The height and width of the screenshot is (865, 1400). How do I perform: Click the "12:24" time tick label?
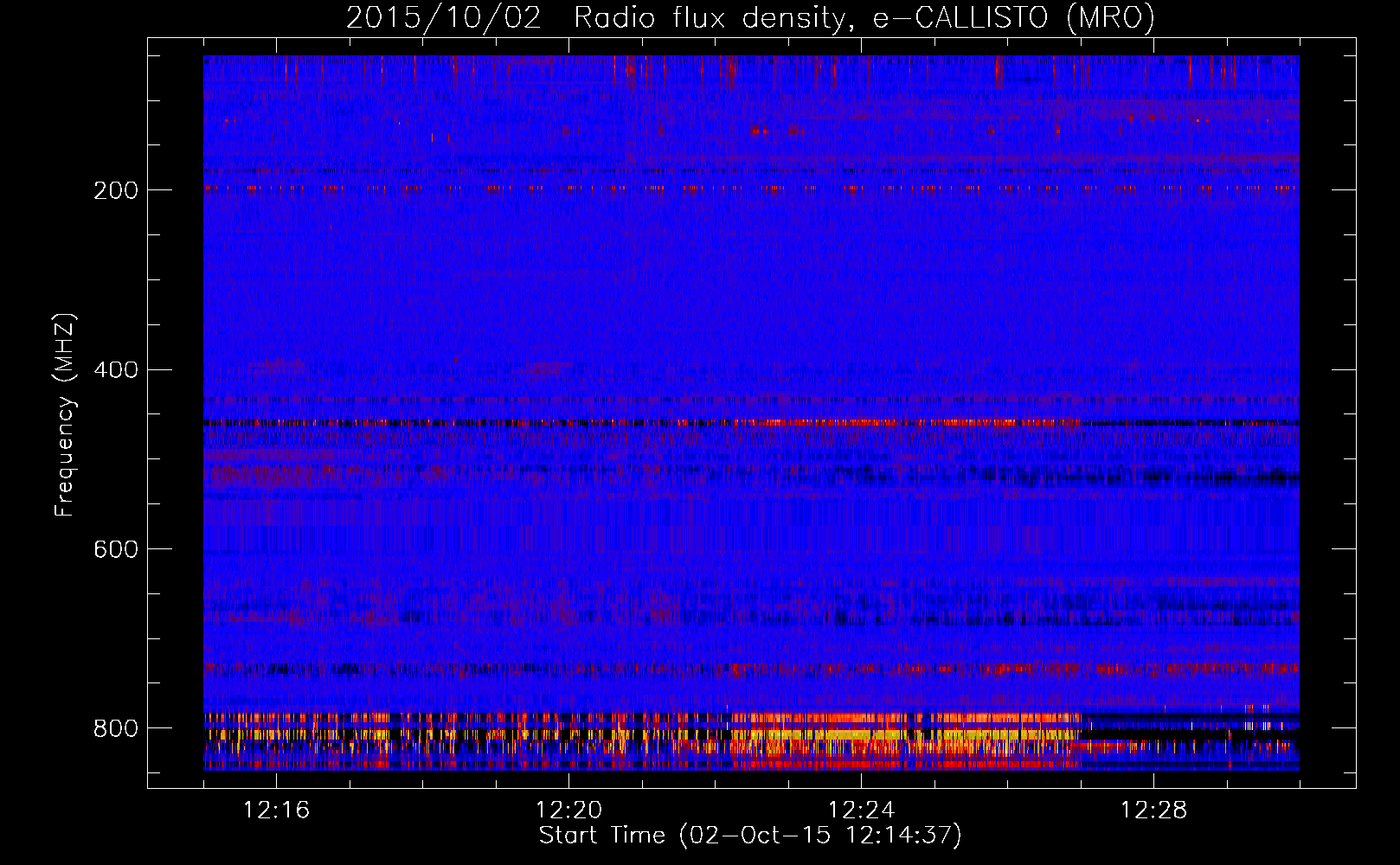[x=862, y=811]
